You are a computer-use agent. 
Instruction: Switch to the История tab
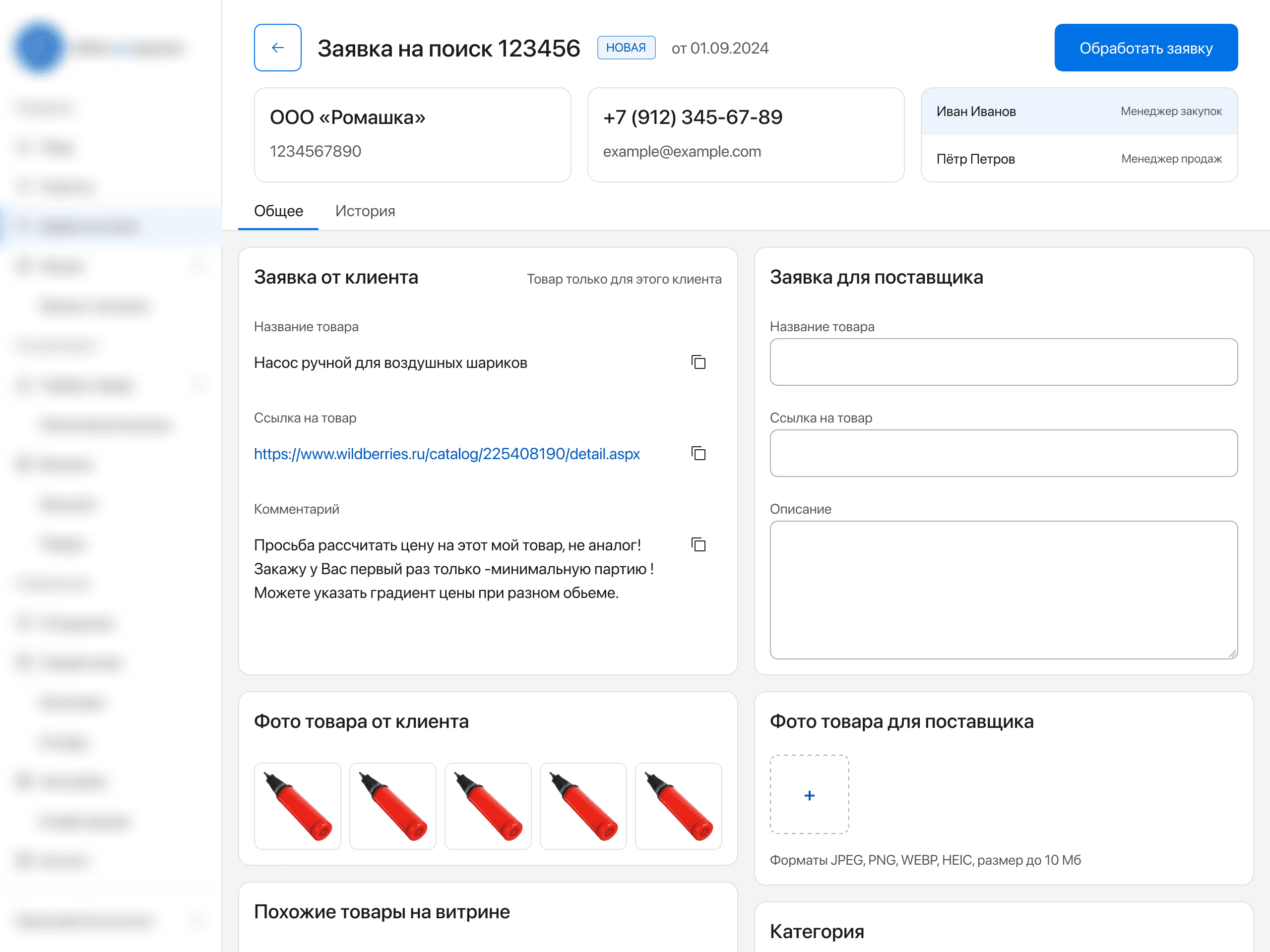click(x=365, y=211)
